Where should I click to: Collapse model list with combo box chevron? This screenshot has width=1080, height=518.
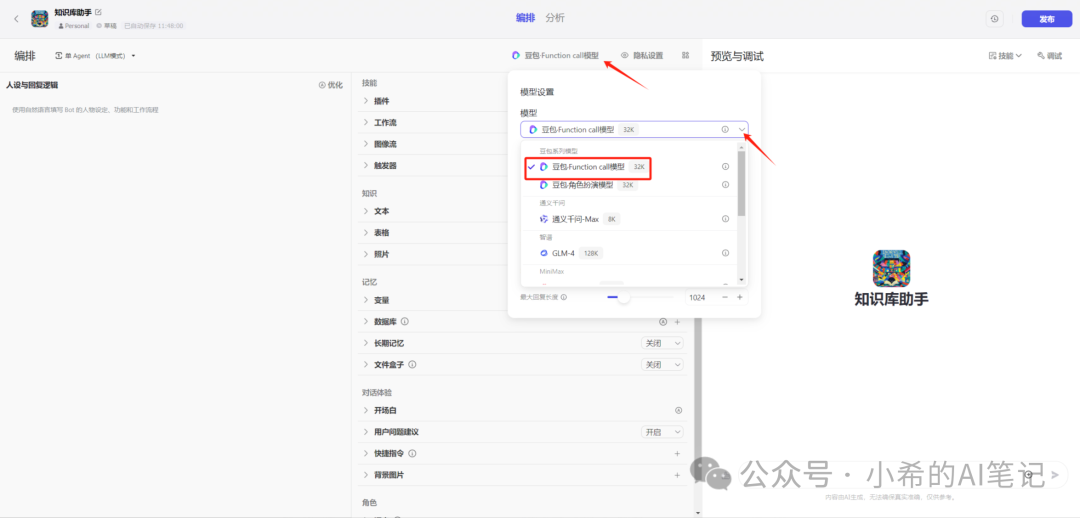pos(741,130)
